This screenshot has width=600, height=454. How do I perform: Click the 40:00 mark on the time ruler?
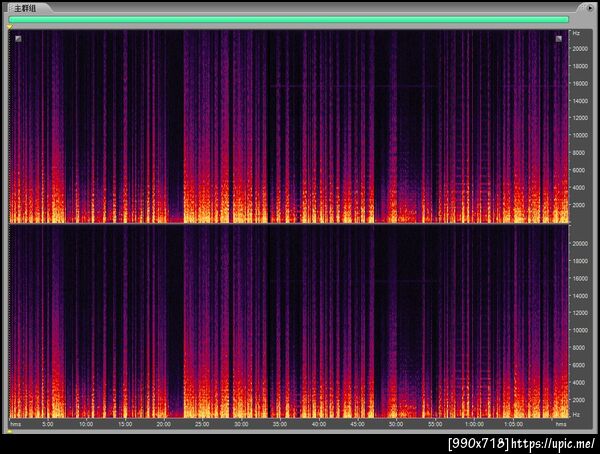click(319, 424)
